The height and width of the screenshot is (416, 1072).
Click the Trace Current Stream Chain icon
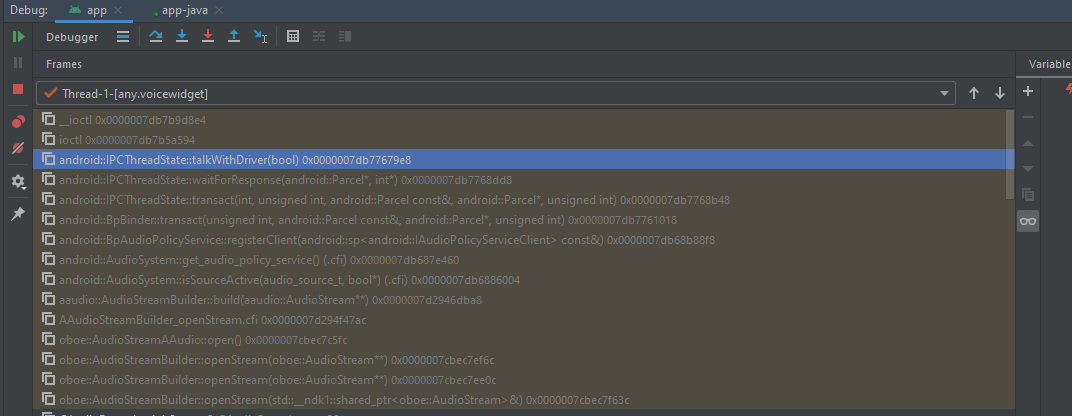pyautogui.click(x=319, y=36)
